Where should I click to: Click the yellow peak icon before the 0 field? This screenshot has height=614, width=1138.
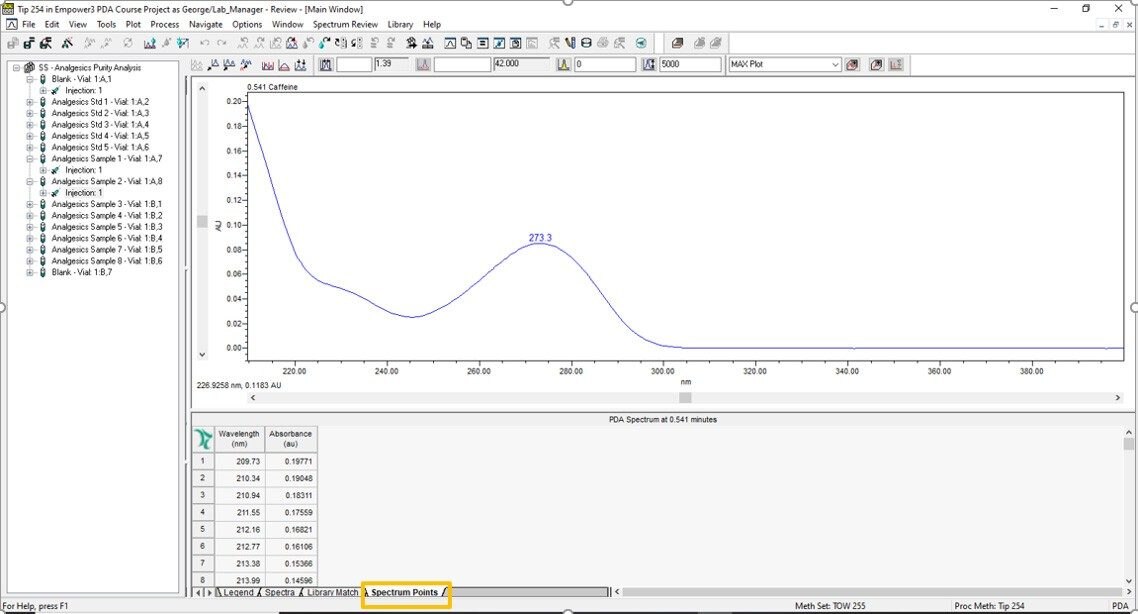(x=563, y=65)
